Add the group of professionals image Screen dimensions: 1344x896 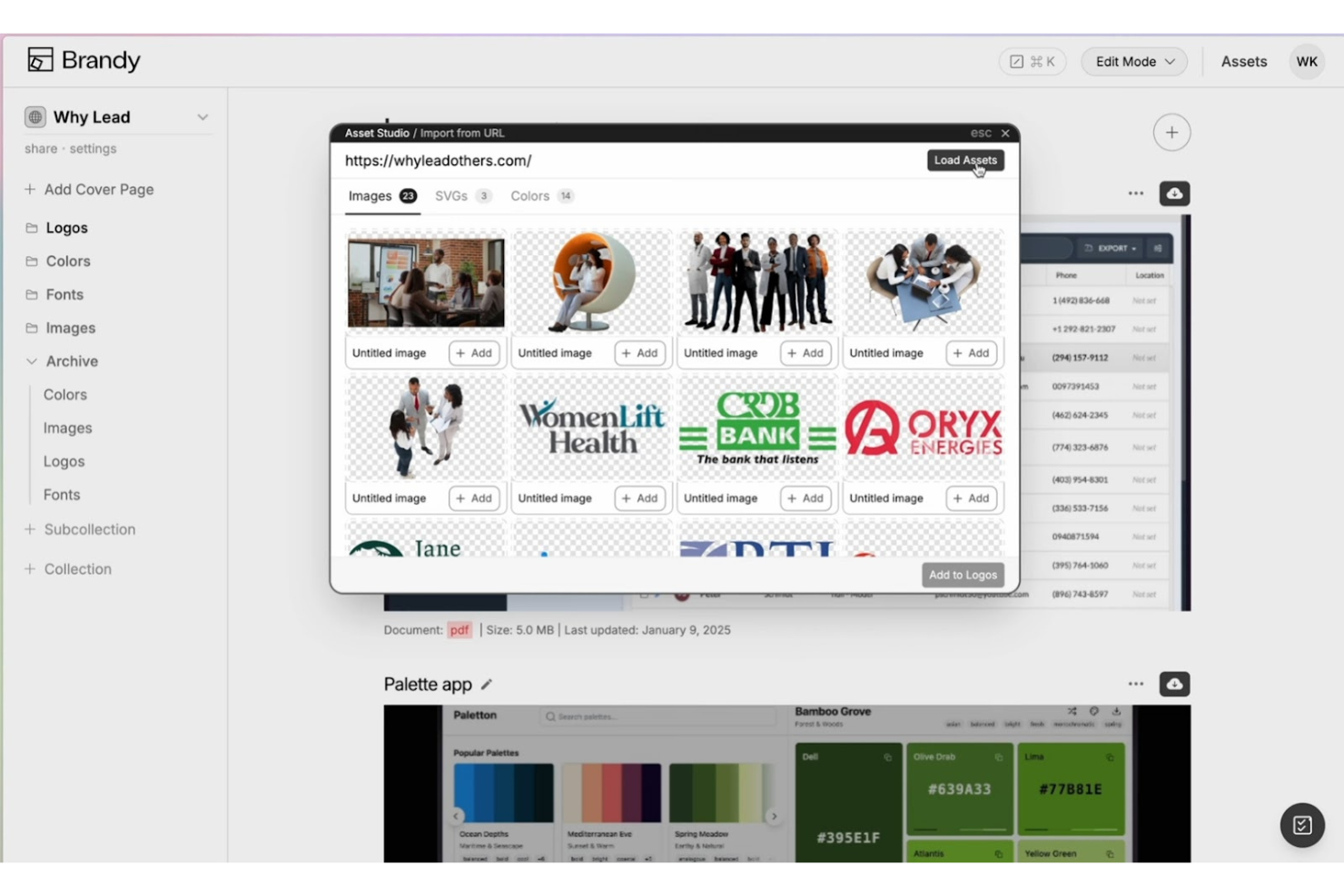805,353
